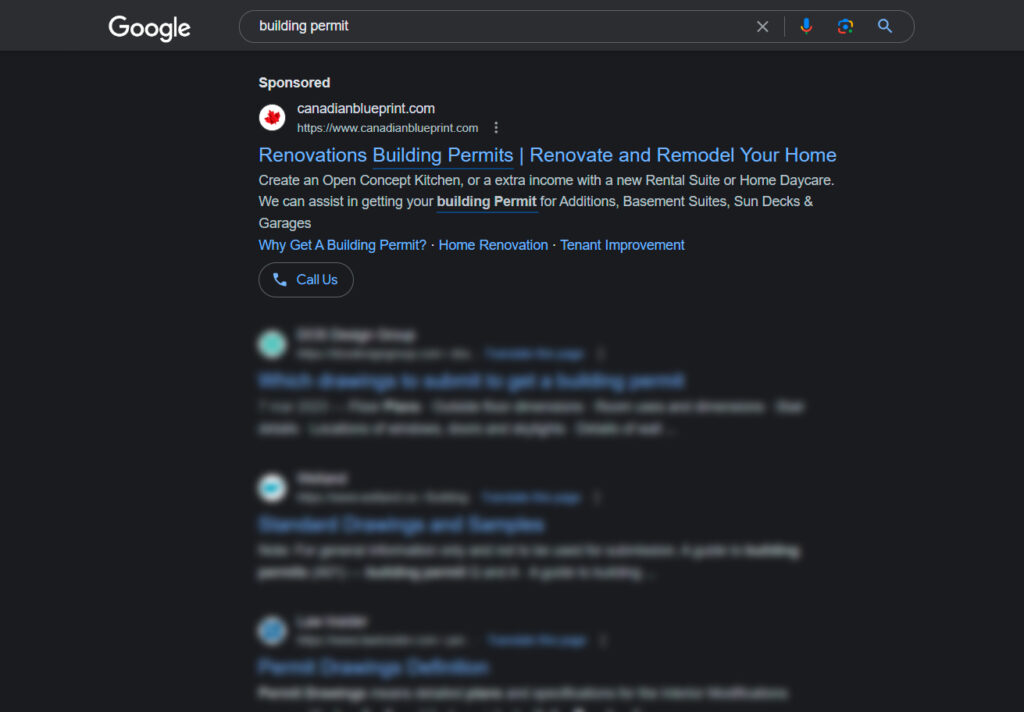Screen dimensions: 1024x712
Task: Click the 'Call Us' button
Action: pos(306,280)
